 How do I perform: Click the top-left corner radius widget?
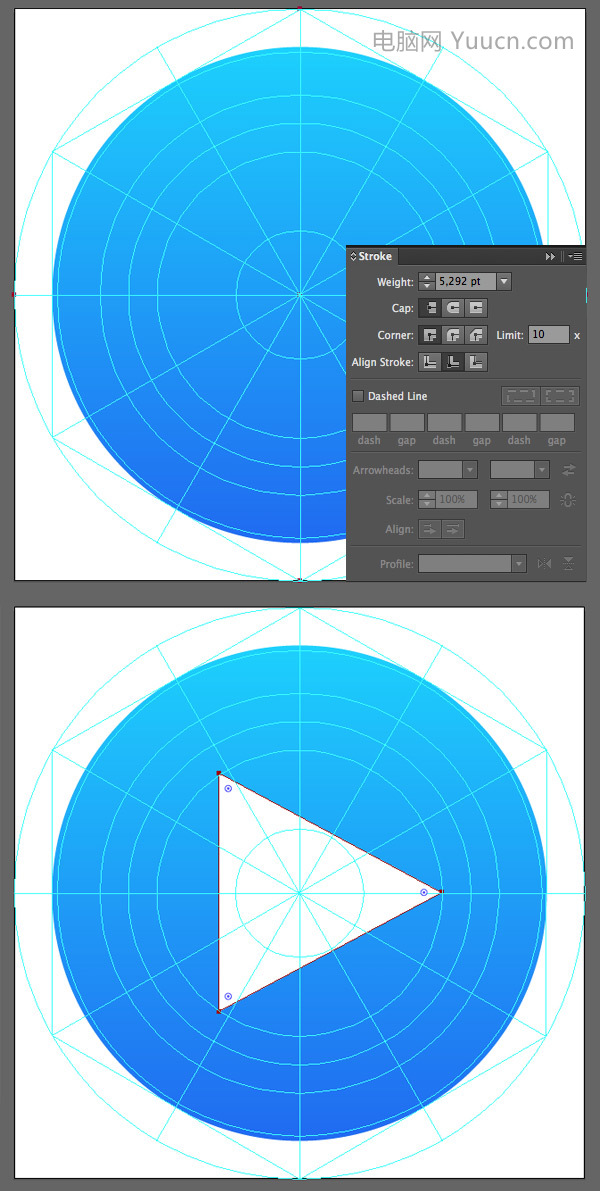coord(228,789)
